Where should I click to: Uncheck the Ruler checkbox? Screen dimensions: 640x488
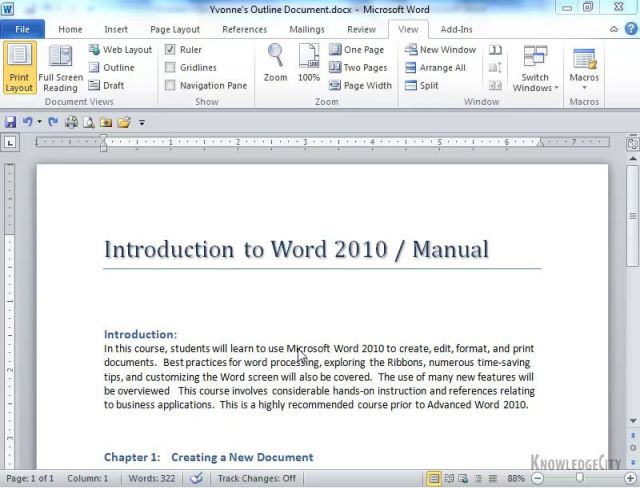click(170, 50)
